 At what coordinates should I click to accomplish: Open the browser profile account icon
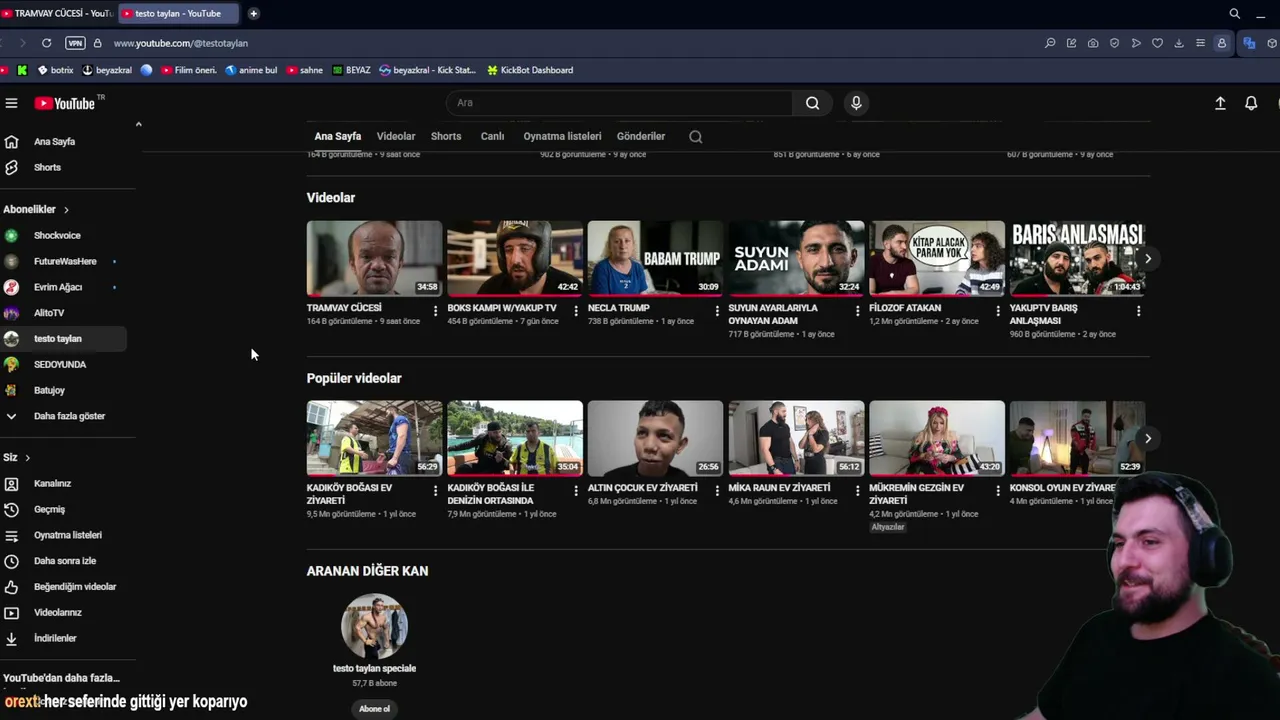tap(1221, 43)
